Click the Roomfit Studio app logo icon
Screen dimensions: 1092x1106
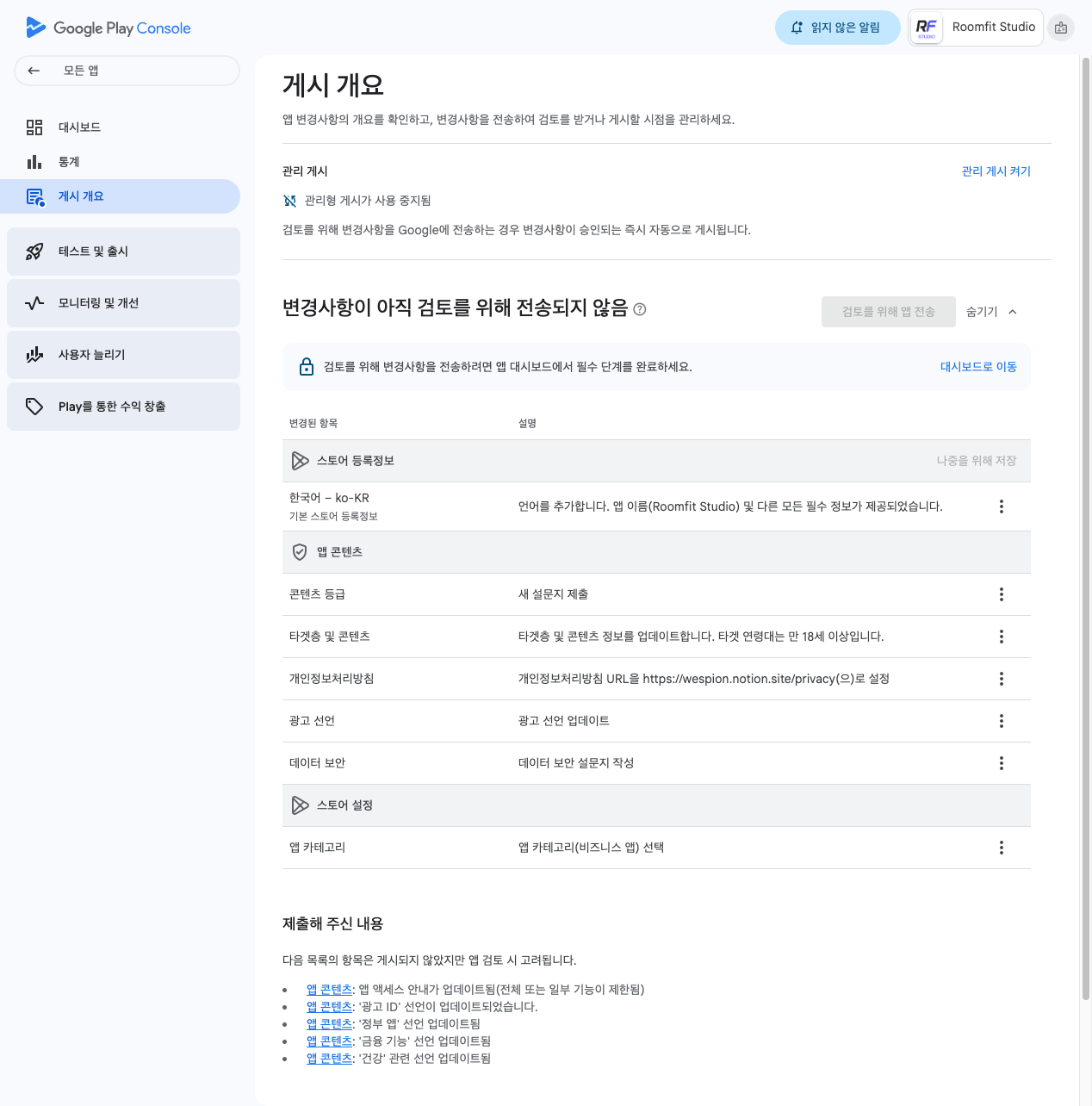coord(927,28)
